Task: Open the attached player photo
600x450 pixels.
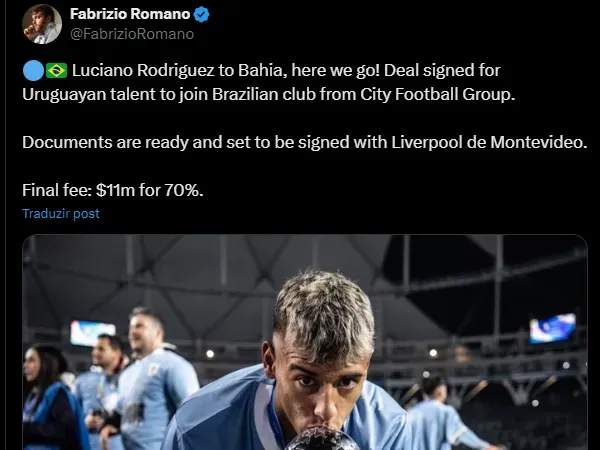Action: coord(304,342)
